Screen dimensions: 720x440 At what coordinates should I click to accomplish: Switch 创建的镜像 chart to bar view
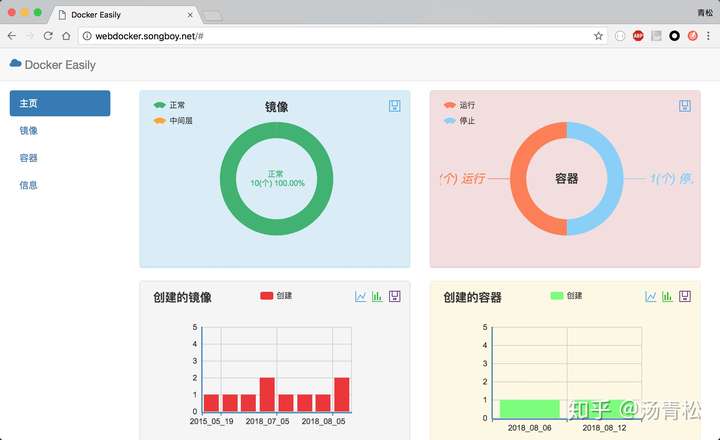click(377, 296)
